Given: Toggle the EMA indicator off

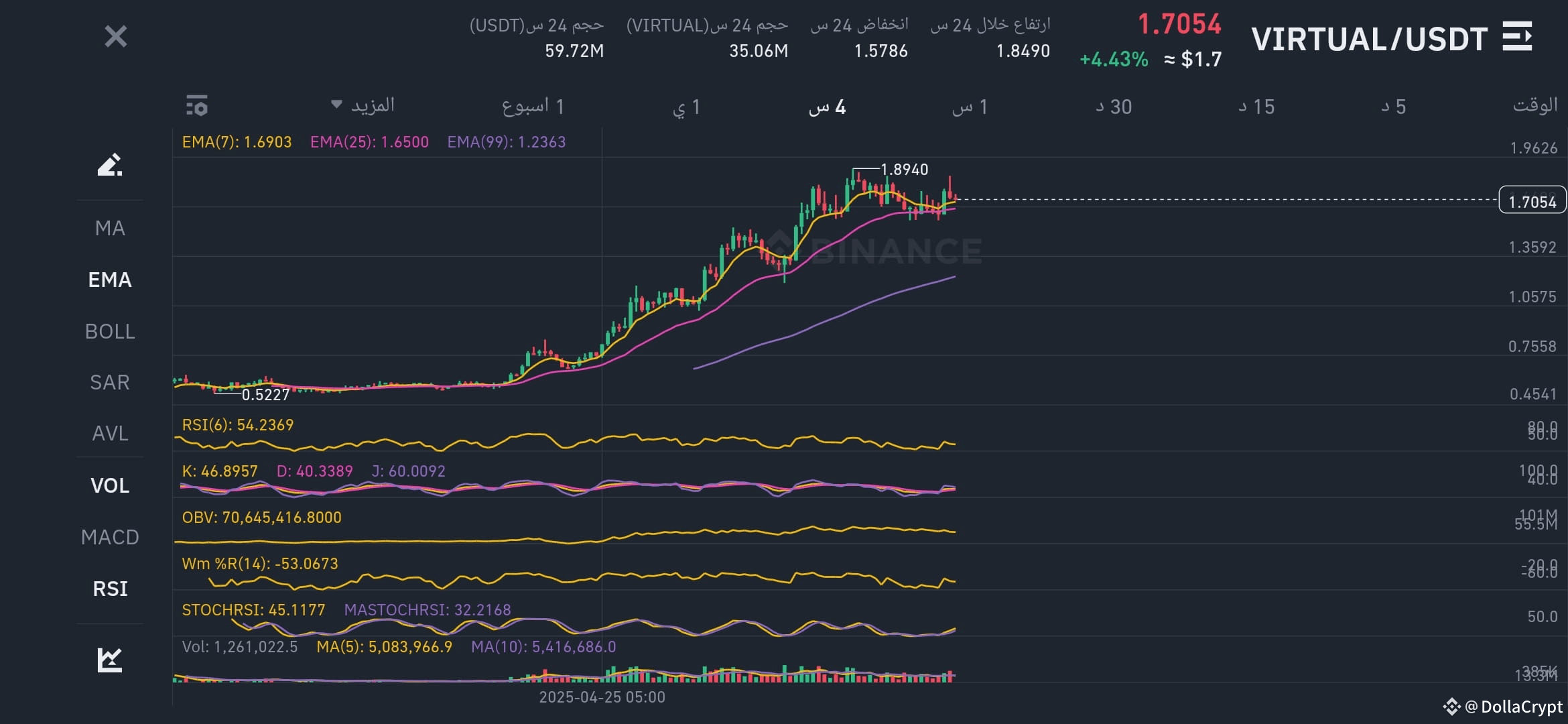Looking at the screenshot, I should click(x=110, y=280).
